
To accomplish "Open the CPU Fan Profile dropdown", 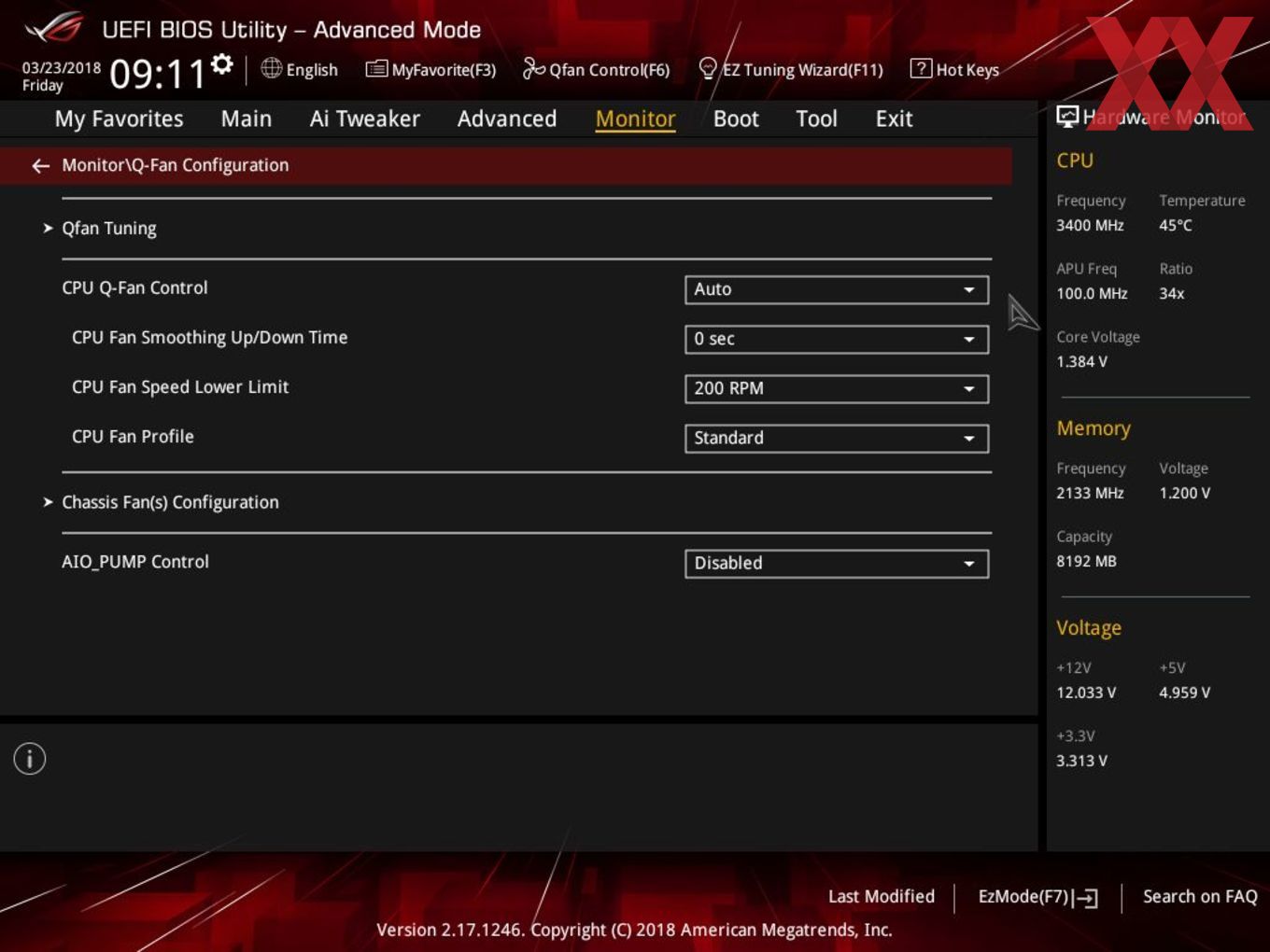I will point(837,438).
